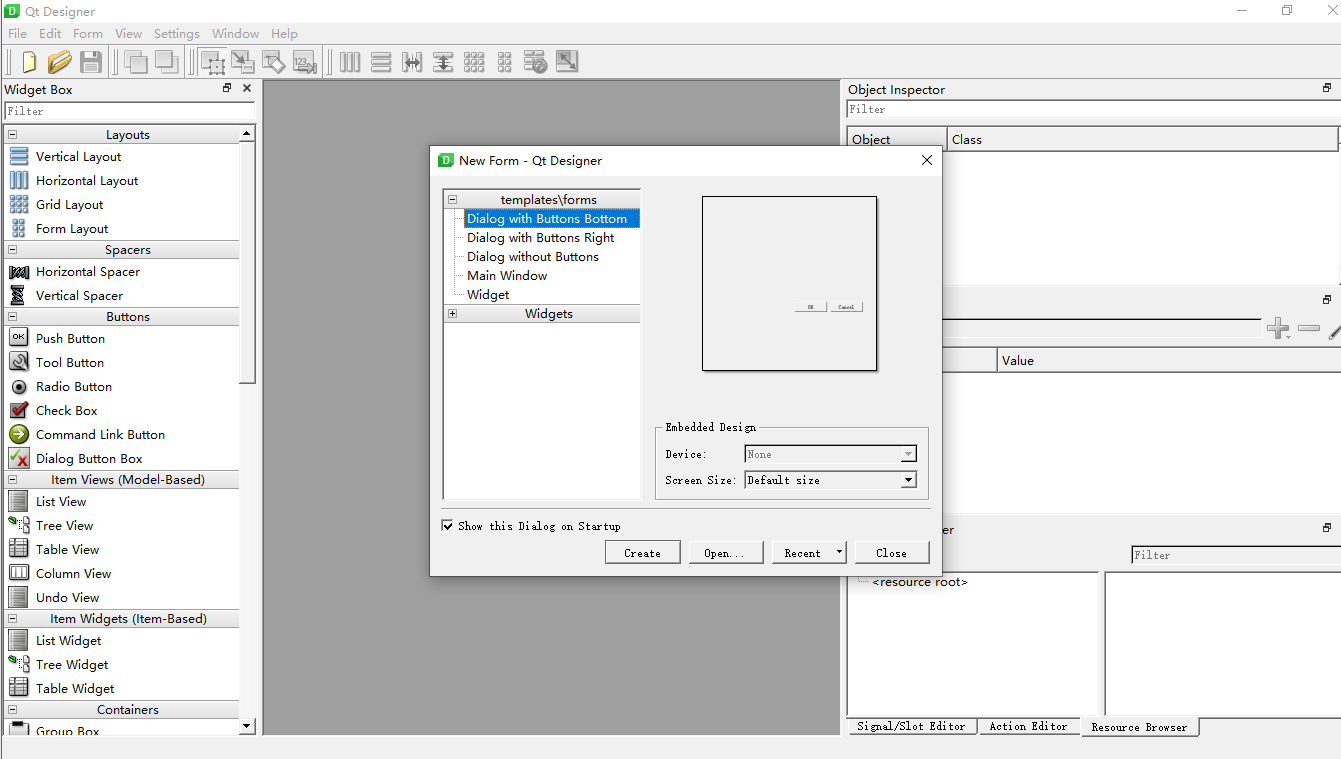Click the Create button

(x=642, y=551)
